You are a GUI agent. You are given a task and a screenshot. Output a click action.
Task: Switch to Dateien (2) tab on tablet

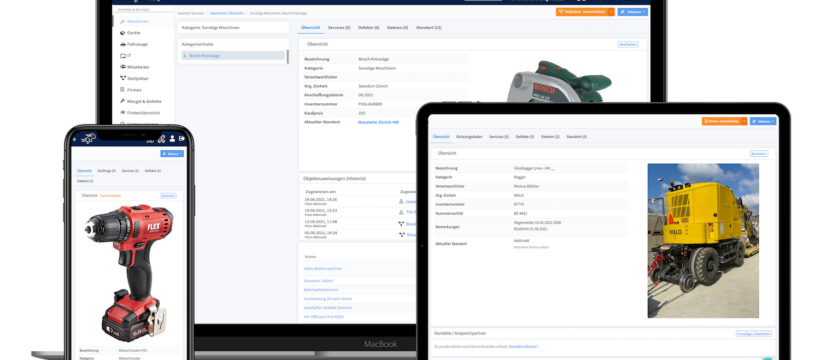[x=550, y=137]
